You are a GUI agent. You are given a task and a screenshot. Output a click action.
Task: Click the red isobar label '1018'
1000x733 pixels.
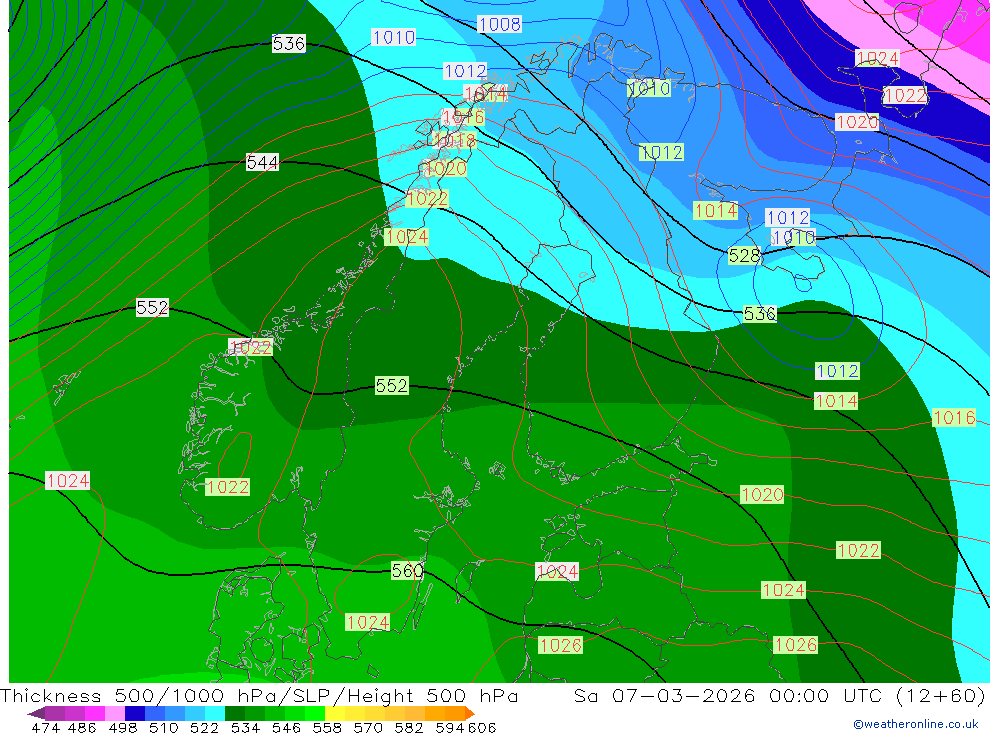click(x=454, y=140)
